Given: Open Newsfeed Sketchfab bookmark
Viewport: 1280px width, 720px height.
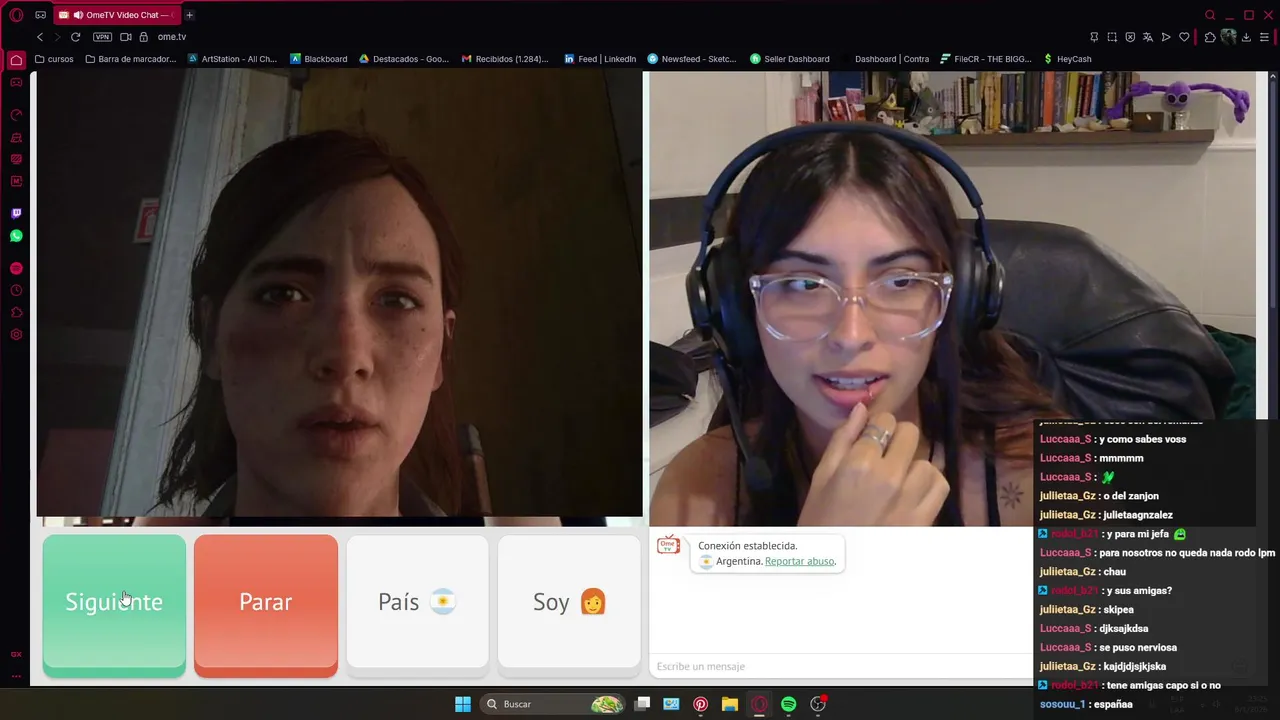Looking at the screenshot, I should [692, 59].
